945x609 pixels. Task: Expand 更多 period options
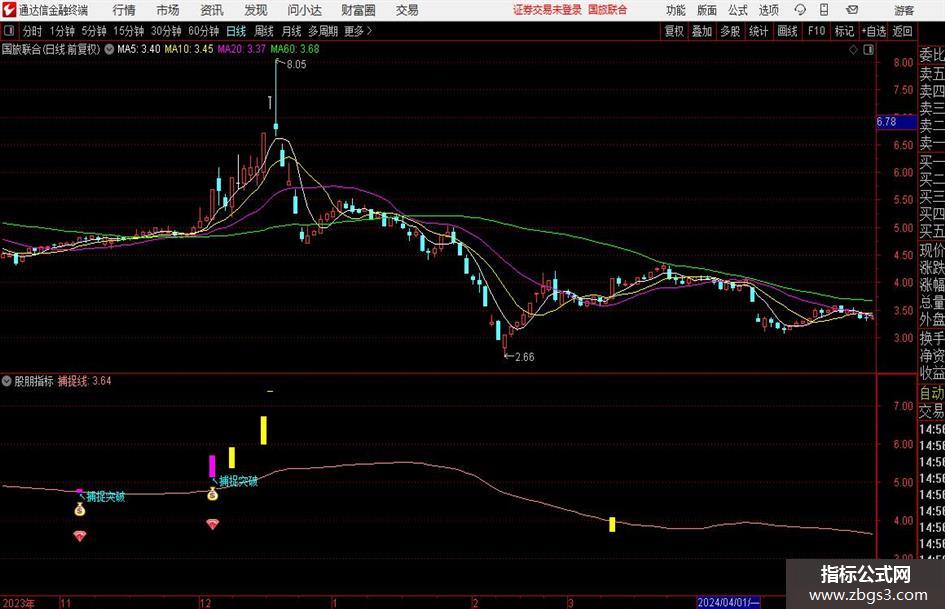(358, 31)
